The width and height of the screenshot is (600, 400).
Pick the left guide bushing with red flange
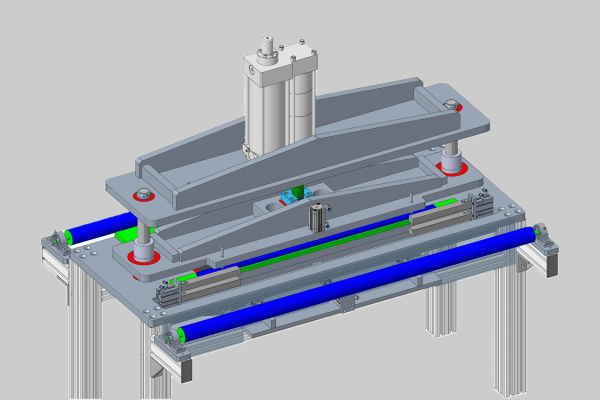[x=144, y=251]
